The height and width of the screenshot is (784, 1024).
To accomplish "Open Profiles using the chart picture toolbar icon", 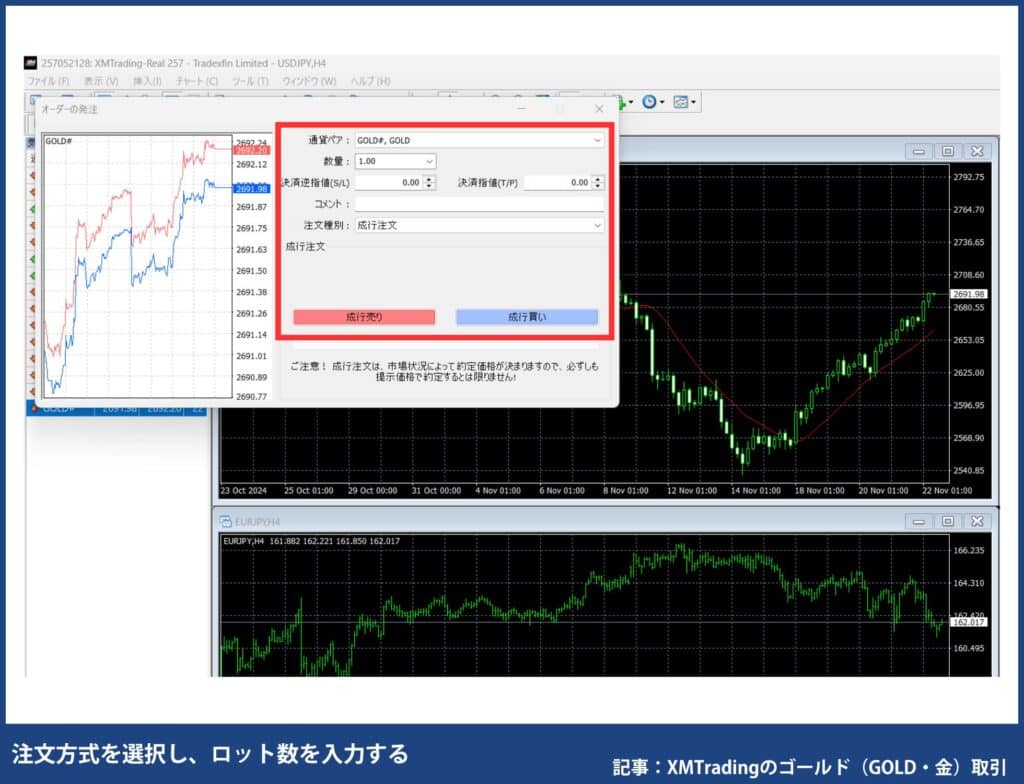I will (x=680, y=101).
